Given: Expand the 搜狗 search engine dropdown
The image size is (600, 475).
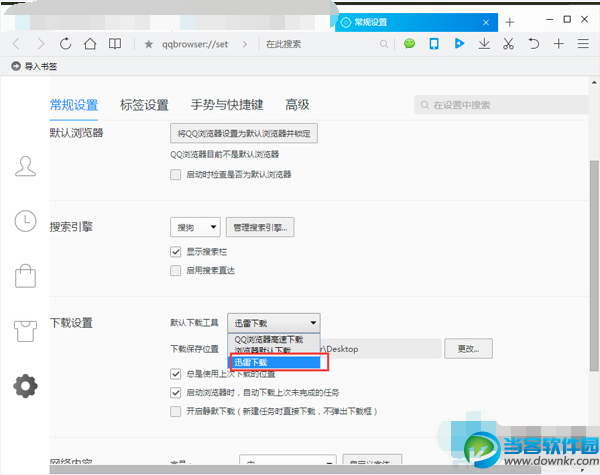Looking at the screenshot, I should (x=195, y=227).
